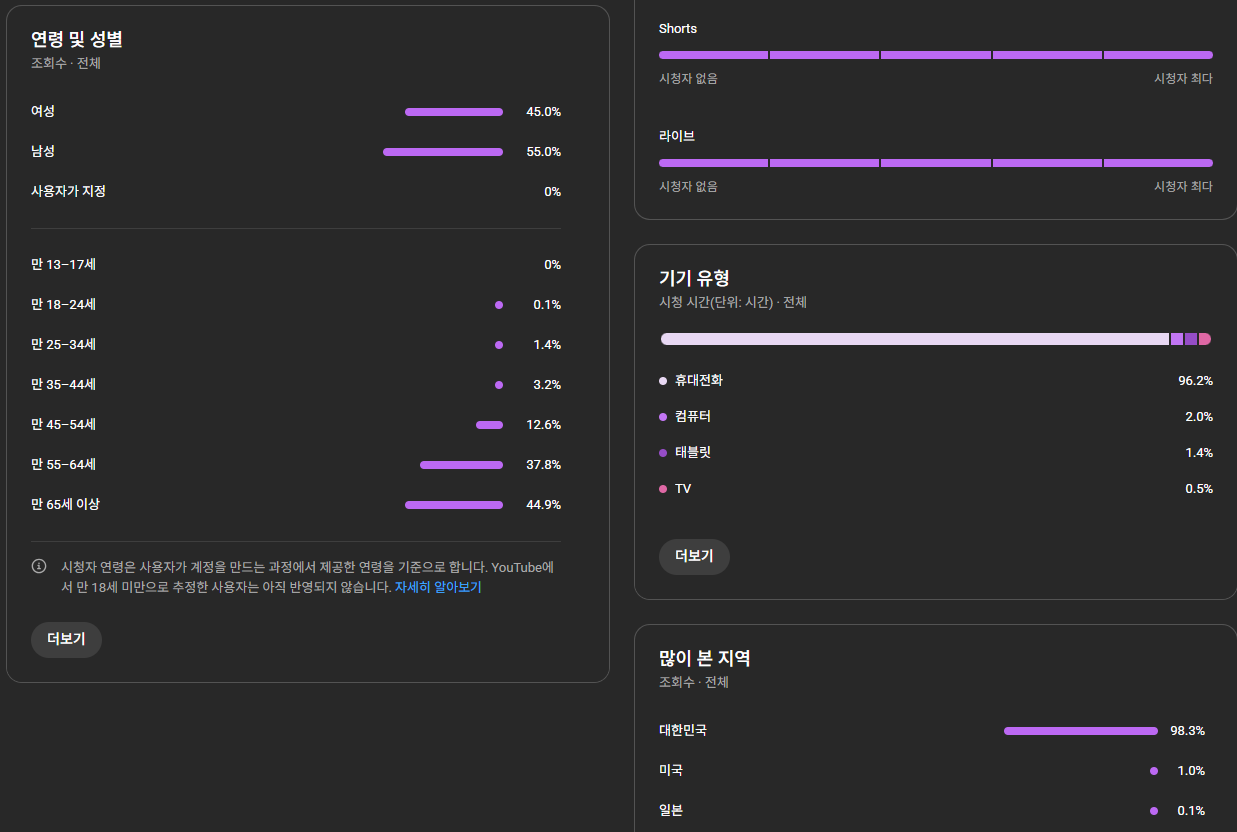Click the pink TV segment in device bar
This screenshot has width=1237, height=832.
[1205, 339]
